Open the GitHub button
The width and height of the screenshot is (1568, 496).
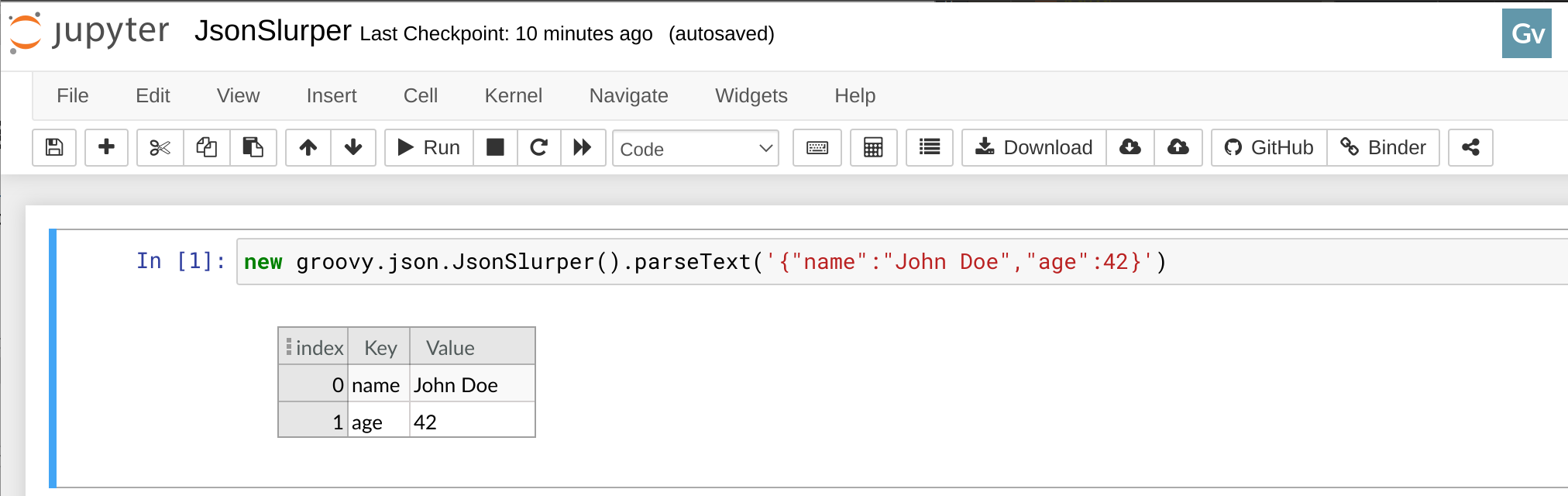pos(1269,147)
